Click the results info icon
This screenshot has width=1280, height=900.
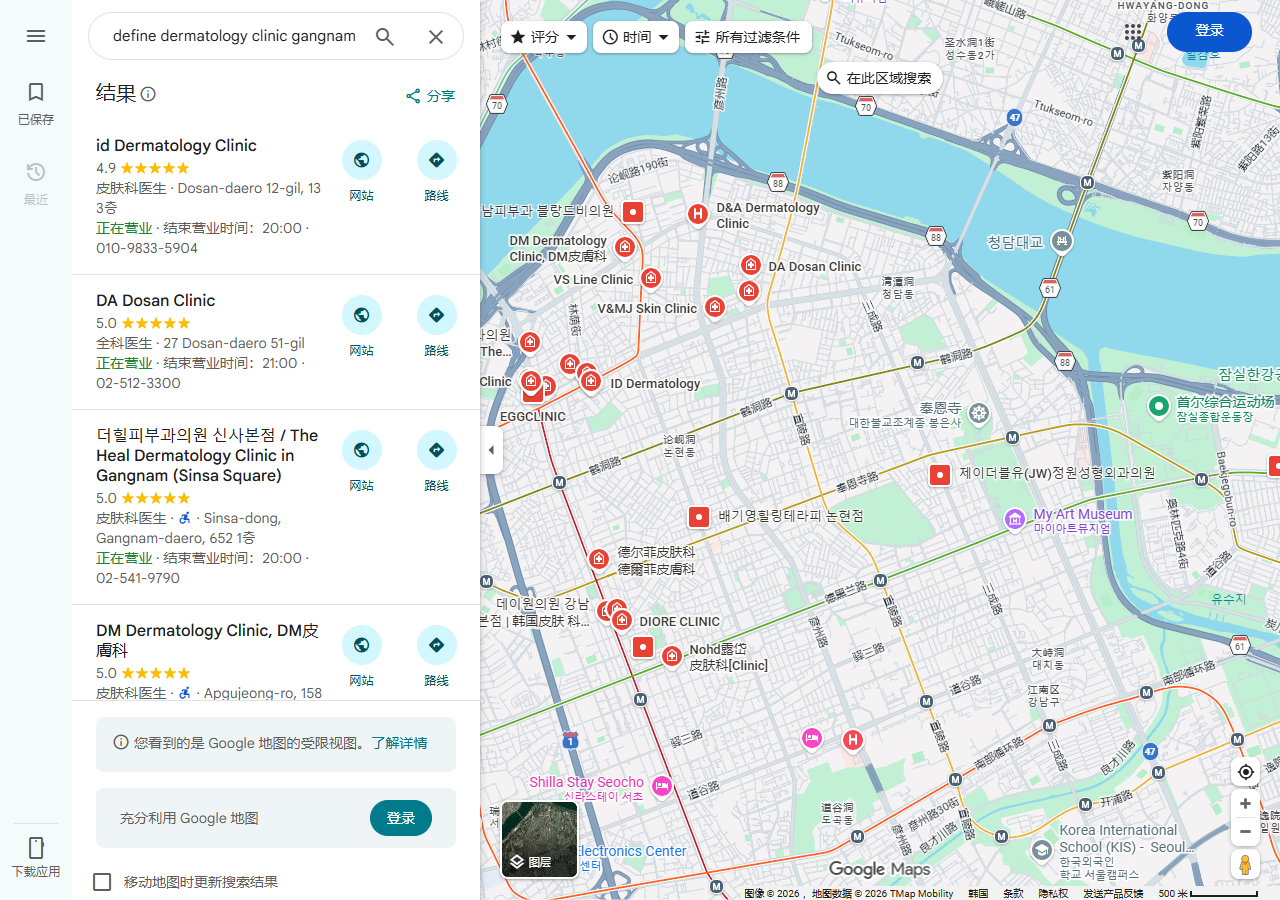pyautogui.click(x=148, y=94)
